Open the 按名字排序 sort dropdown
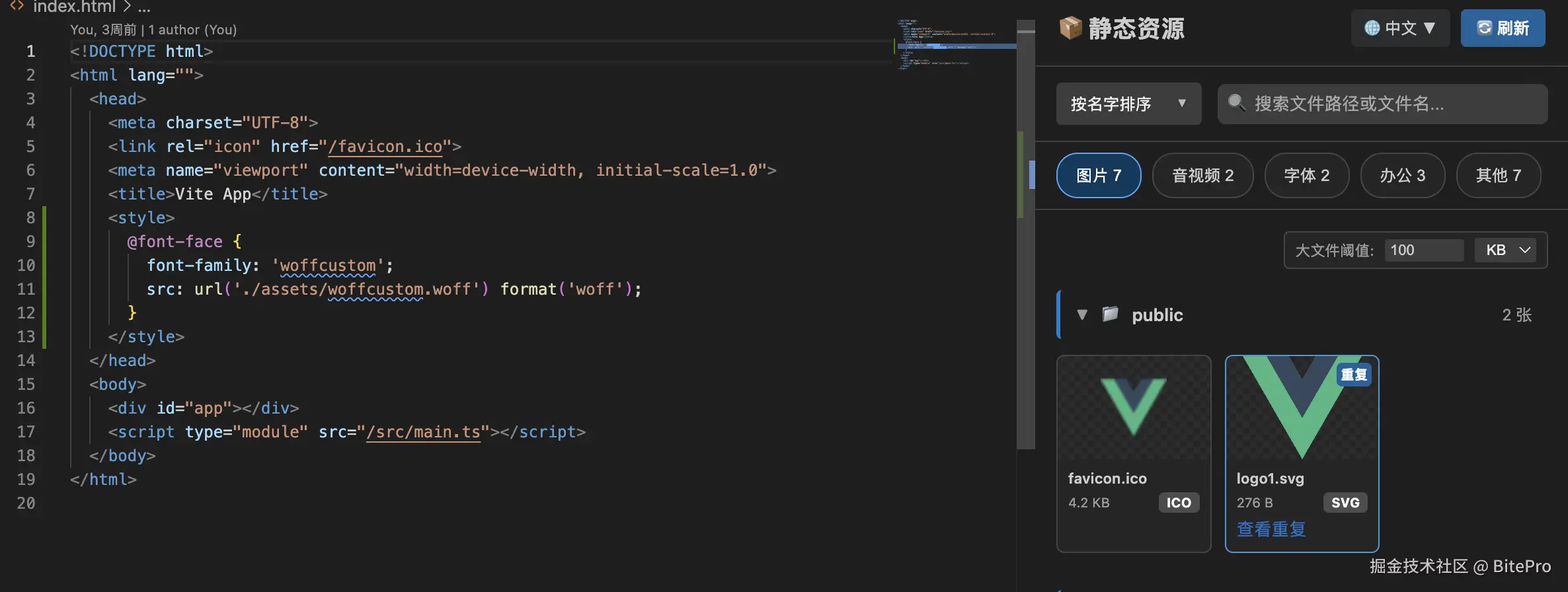 coord(1128,104)
